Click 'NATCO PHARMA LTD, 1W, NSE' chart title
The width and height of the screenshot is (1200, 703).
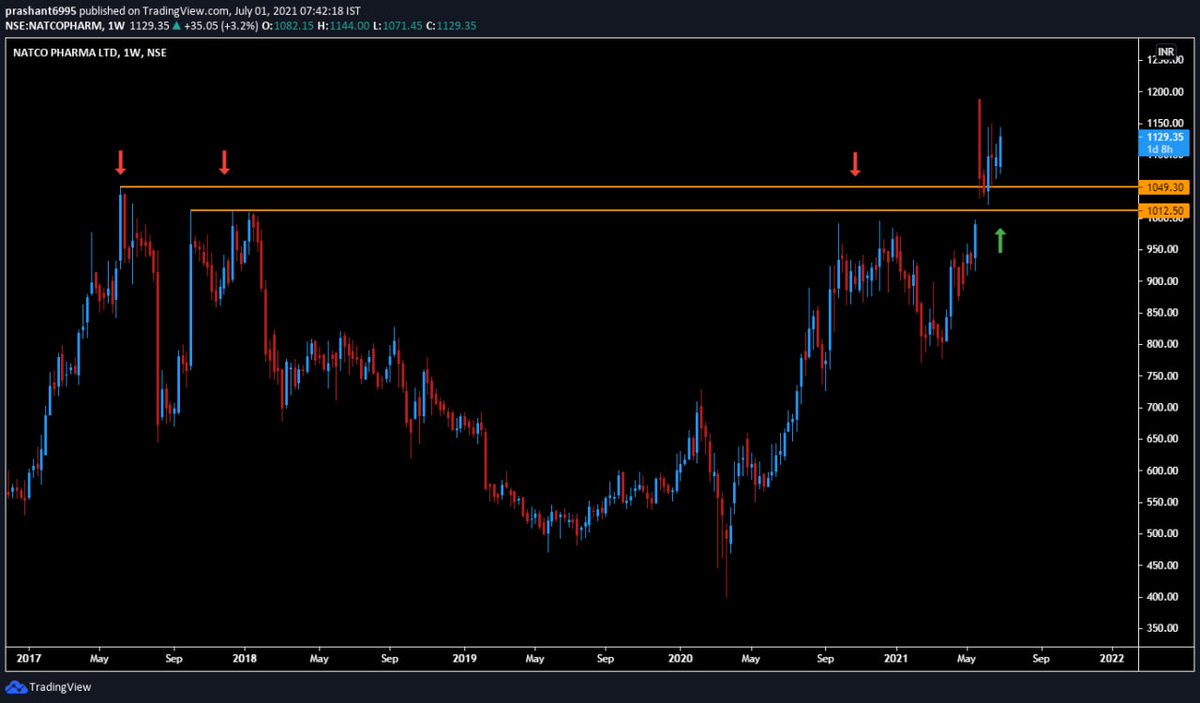click(90, 53)
